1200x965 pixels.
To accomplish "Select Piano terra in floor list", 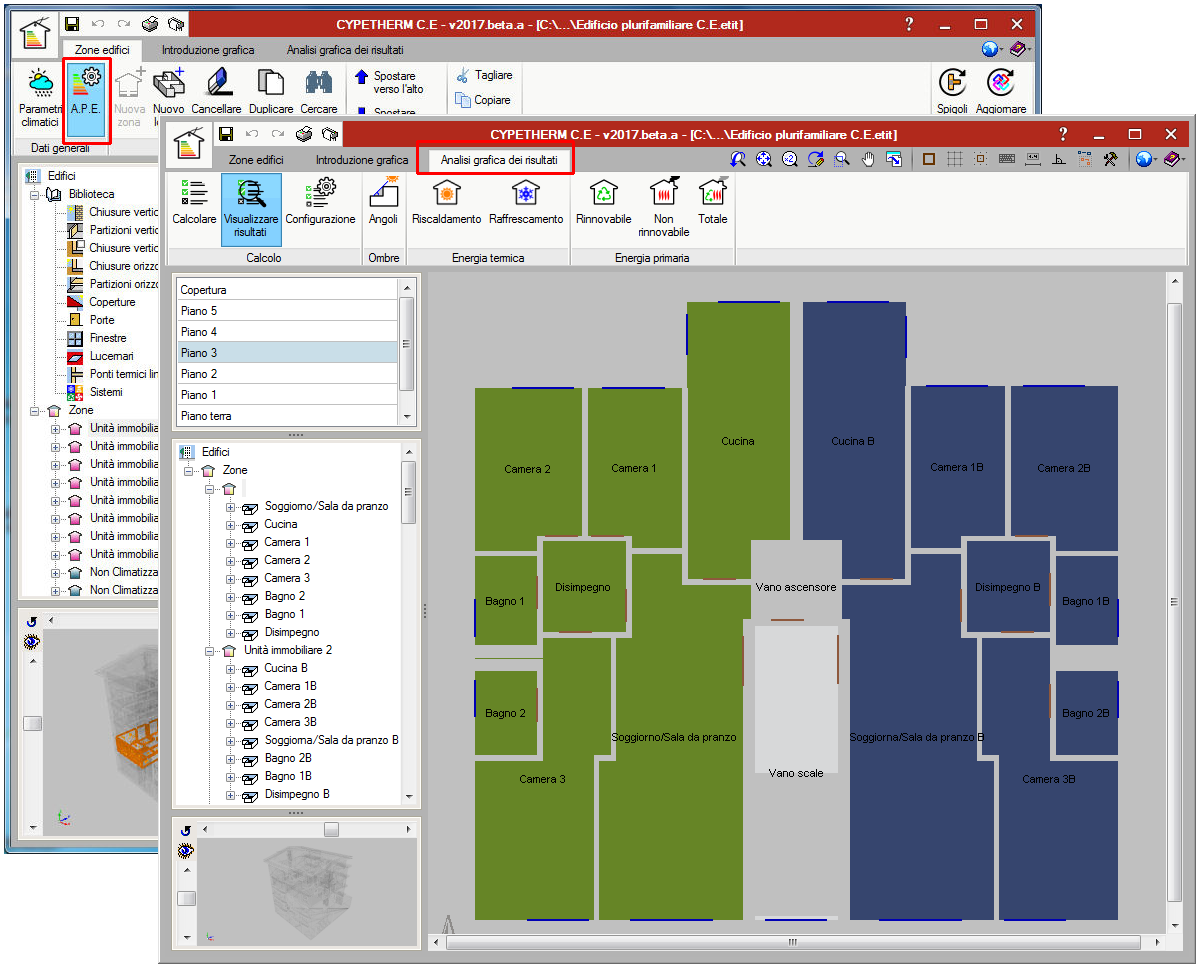I will point(287,416).
